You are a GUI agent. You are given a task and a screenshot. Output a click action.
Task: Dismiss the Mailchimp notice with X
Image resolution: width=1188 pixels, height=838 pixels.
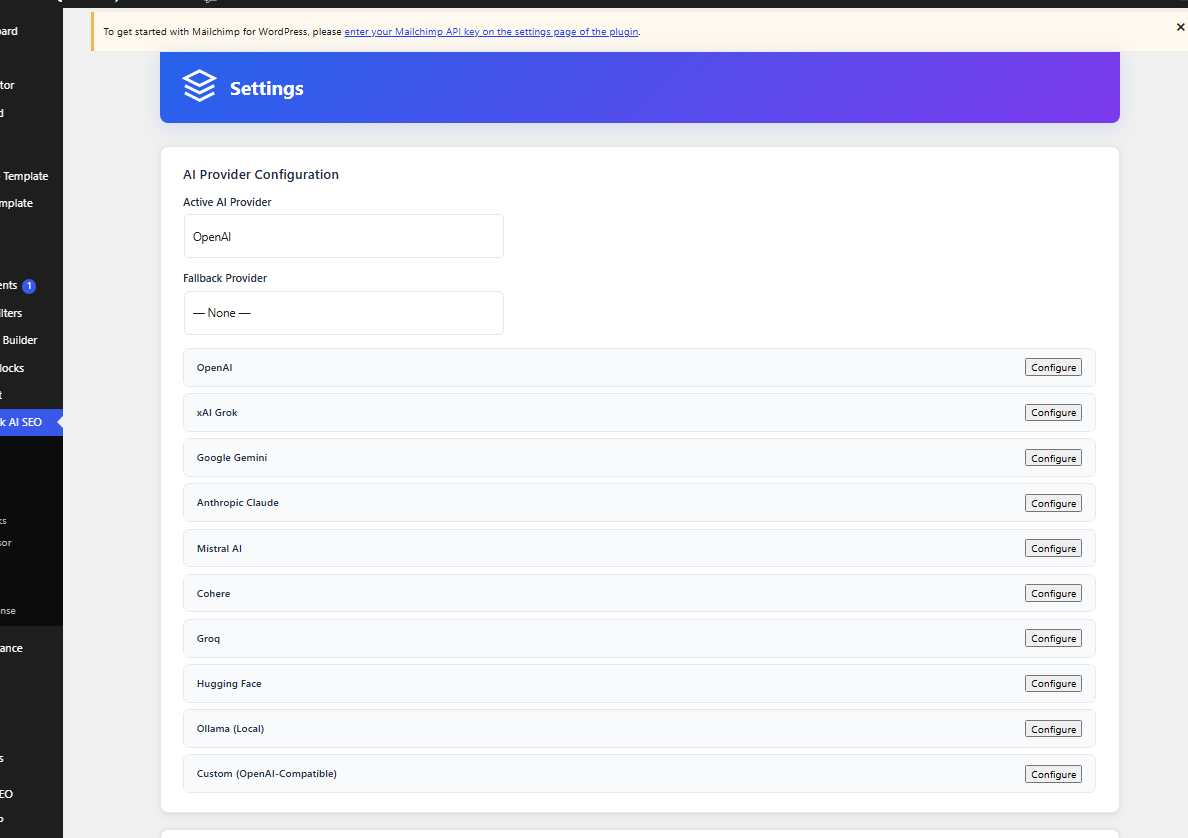1180,27
